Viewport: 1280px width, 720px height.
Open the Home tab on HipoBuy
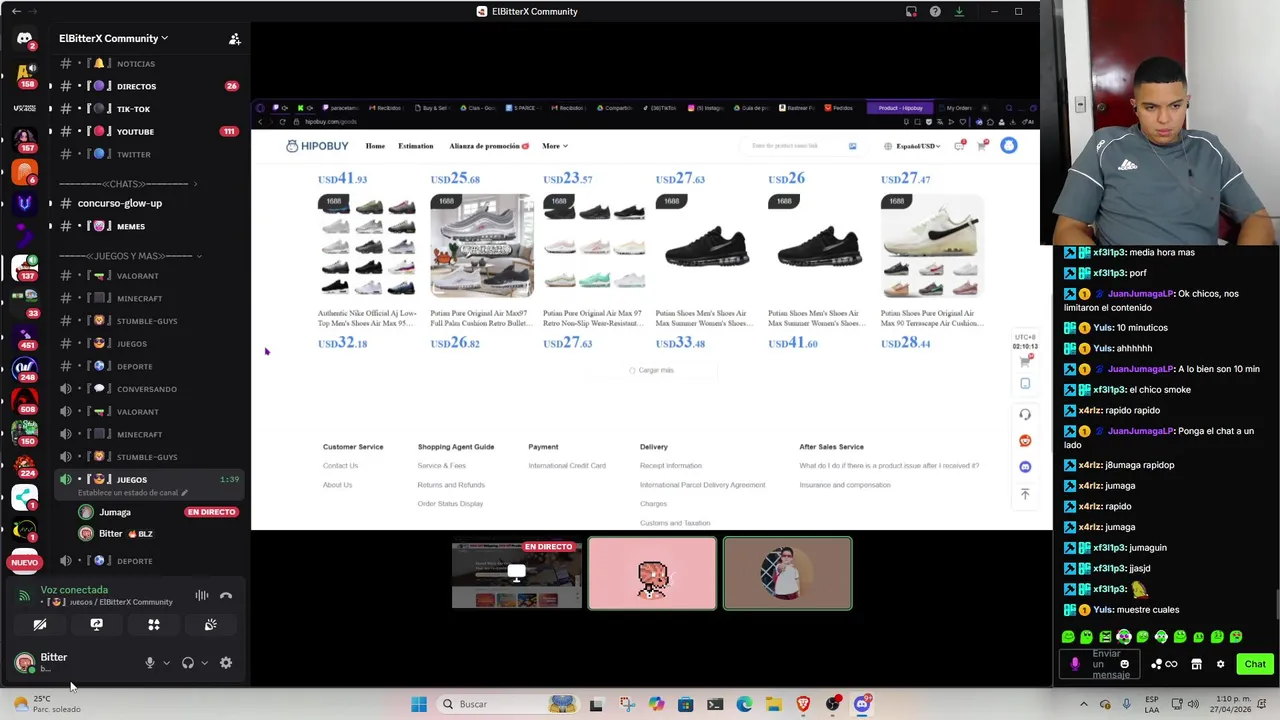coord(375,146)
